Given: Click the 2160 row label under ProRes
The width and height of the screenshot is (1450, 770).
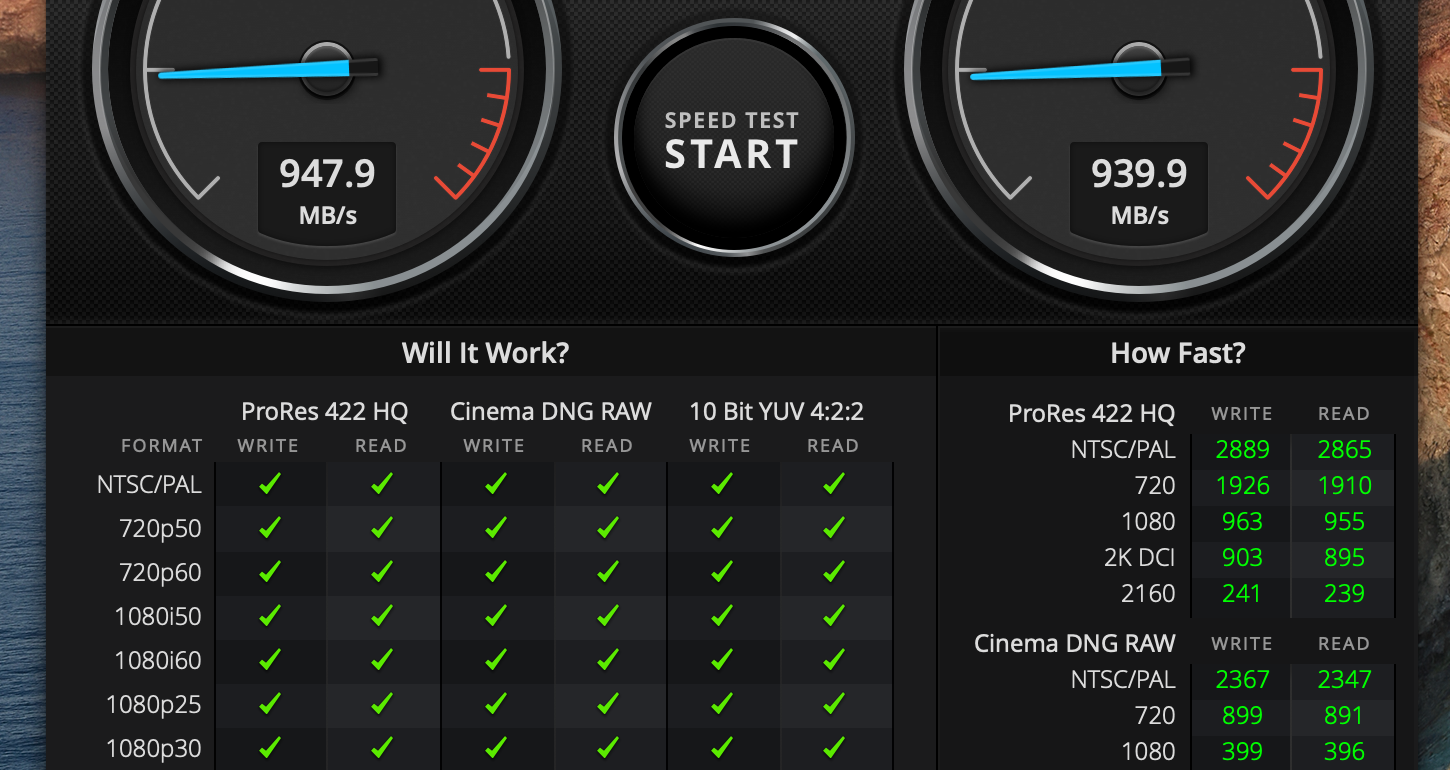Looking at the screenshot, I should (1148, 594).
